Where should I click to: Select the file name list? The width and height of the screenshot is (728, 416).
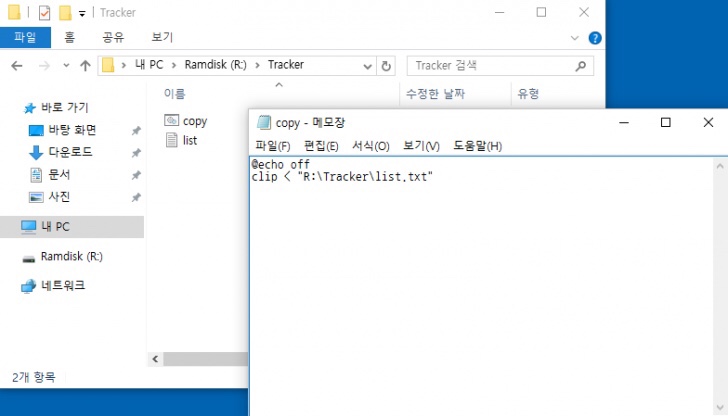coord(190,140)
